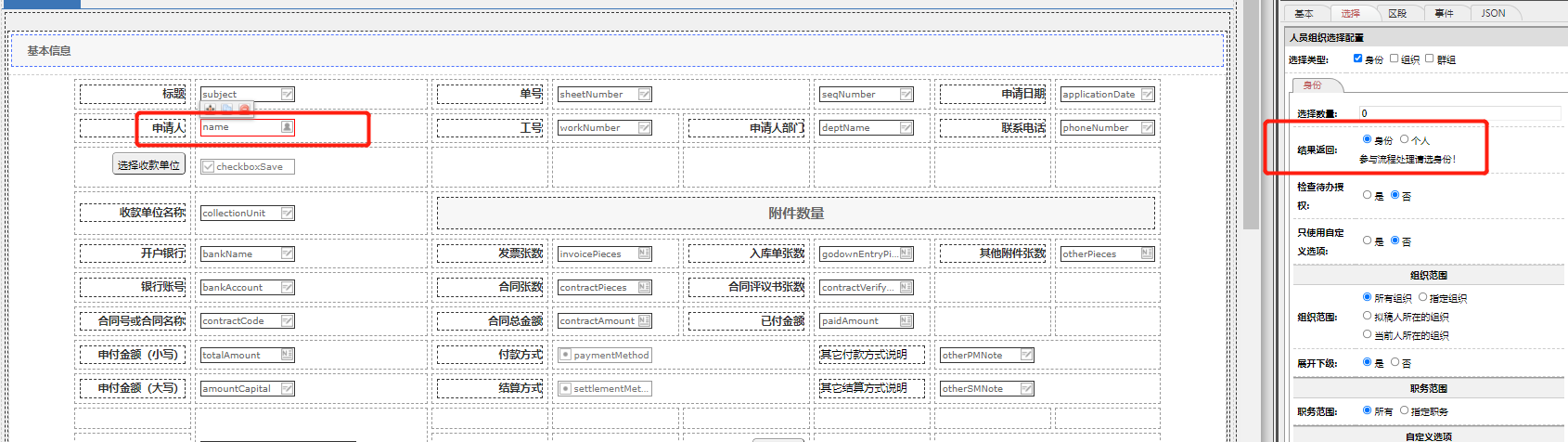Select the subject text field

coord(248,94)
